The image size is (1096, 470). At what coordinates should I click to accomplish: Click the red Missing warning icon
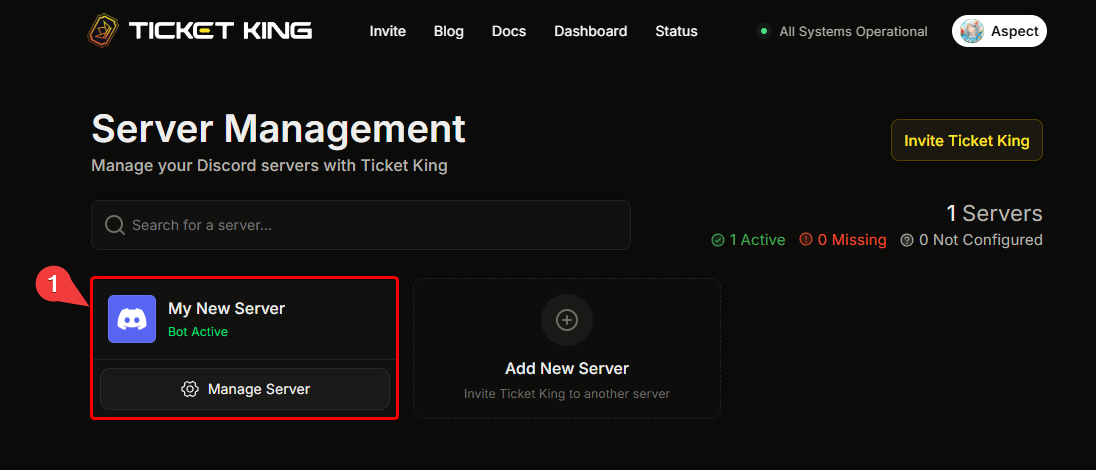806,239
